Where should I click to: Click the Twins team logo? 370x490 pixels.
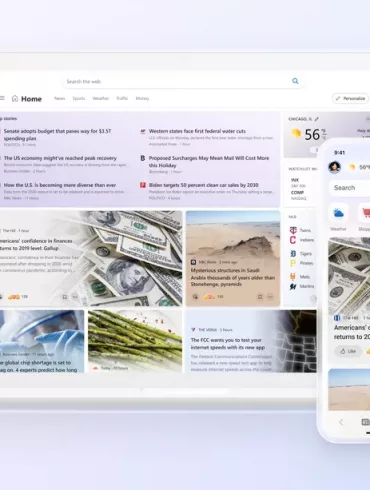click(x=293, y=230)
